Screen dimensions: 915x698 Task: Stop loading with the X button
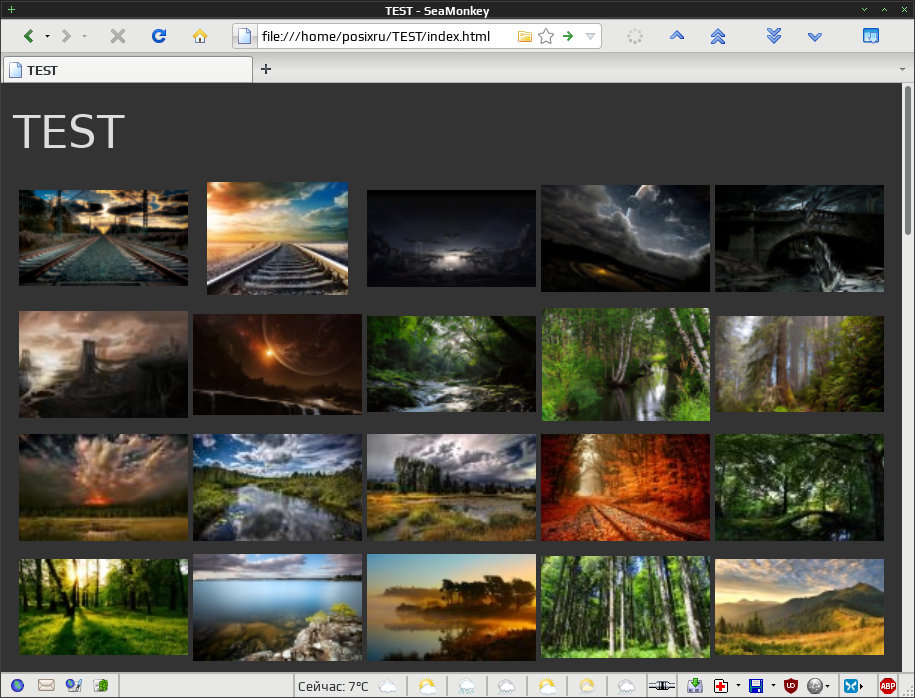[x=118, y=36]
